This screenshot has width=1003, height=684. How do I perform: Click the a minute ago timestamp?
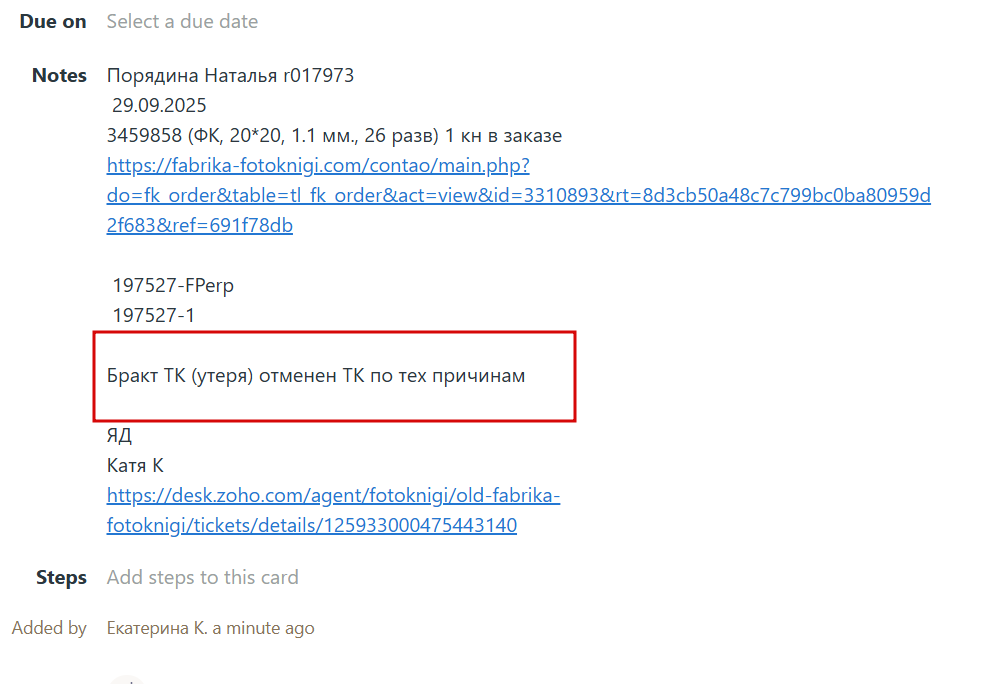(x=264, y=628)
